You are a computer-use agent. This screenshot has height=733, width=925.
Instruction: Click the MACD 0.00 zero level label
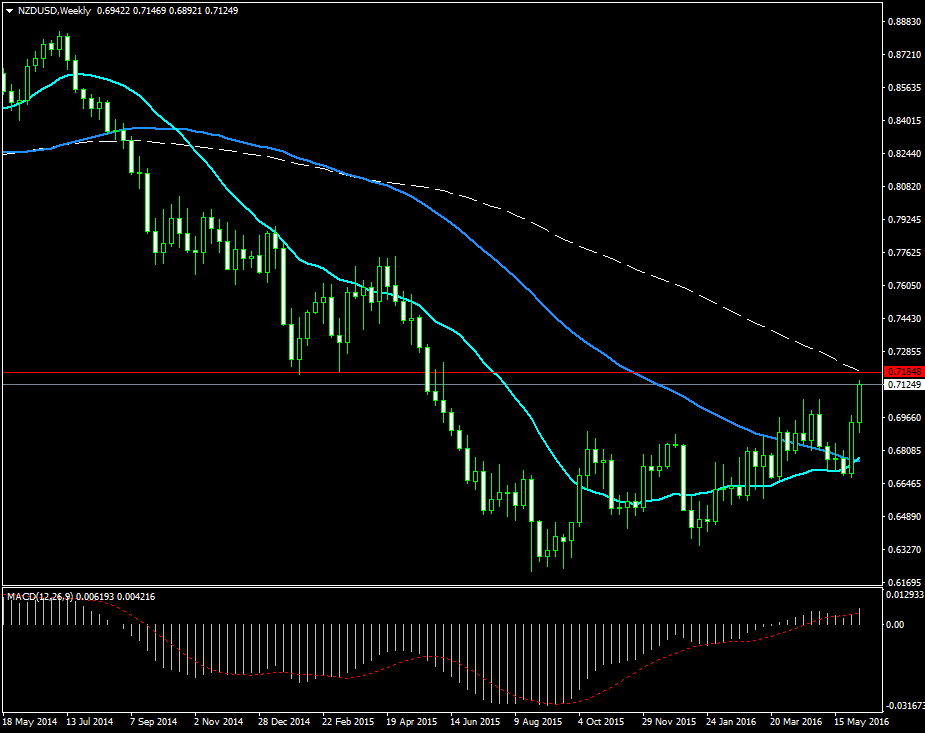895,624
